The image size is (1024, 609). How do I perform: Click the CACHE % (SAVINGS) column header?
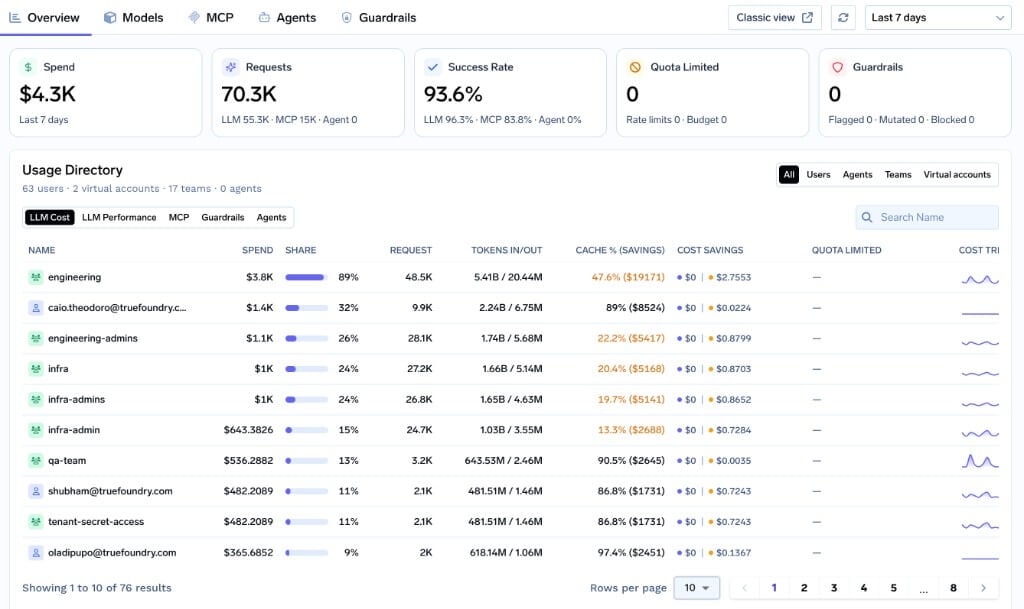(620, 250)
